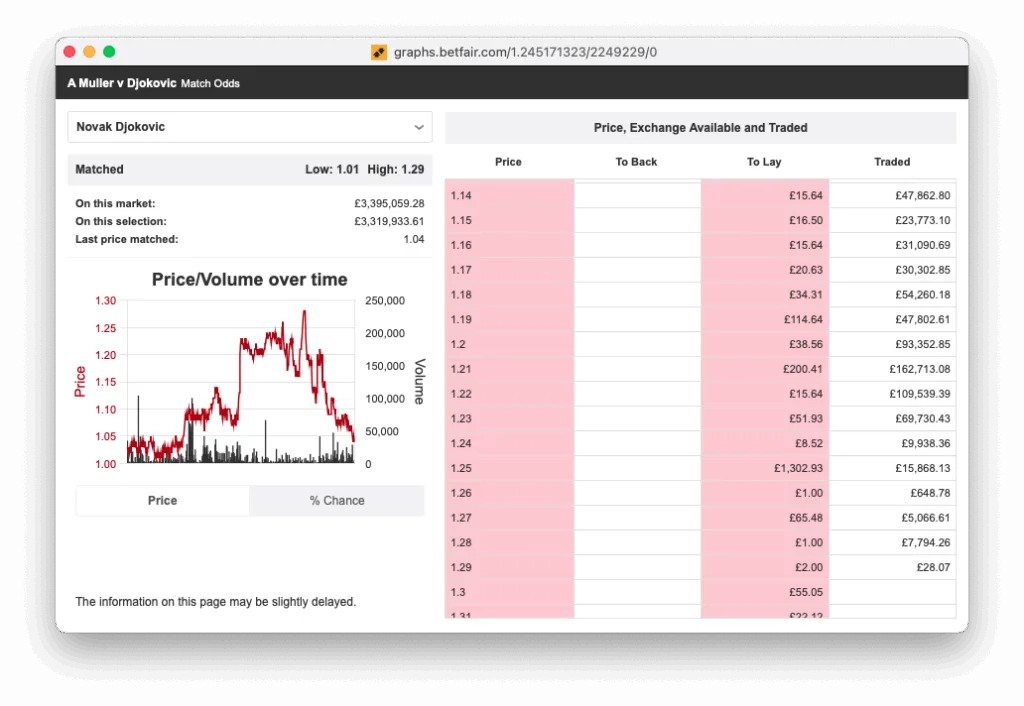Click price cell 1.3
Screen dimensions: 1024x706
pos(509,592)
